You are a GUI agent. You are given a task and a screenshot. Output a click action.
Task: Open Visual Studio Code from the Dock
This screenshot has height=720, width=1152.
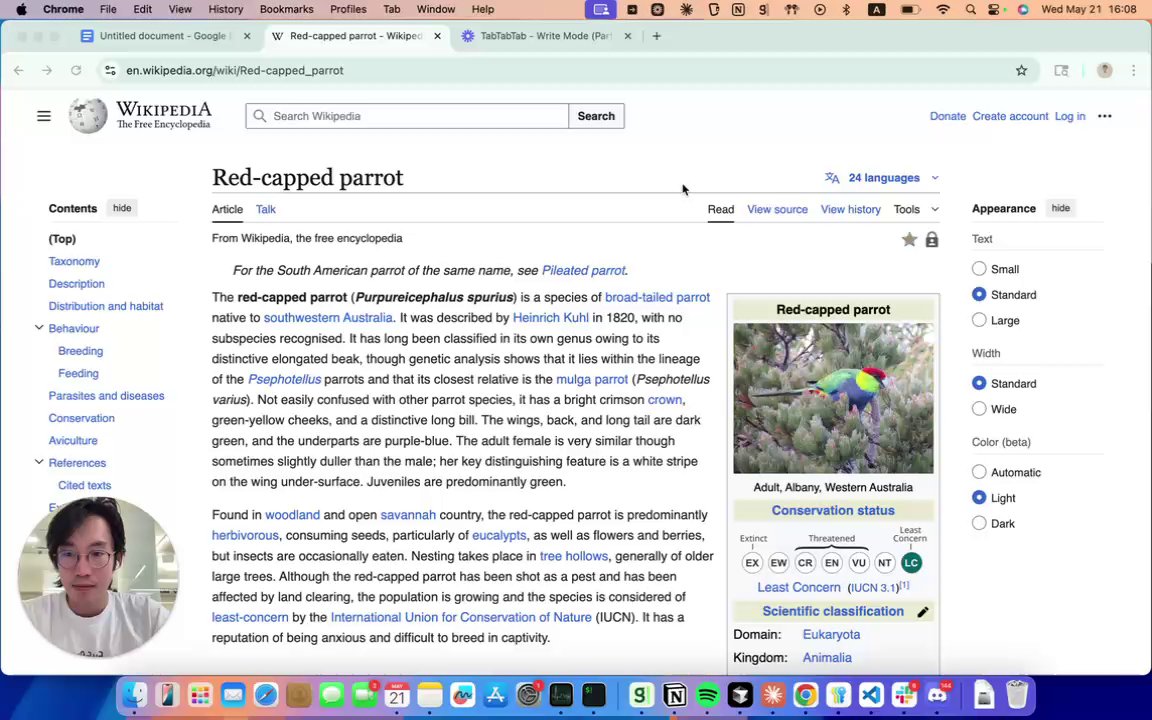pos(871,694)
